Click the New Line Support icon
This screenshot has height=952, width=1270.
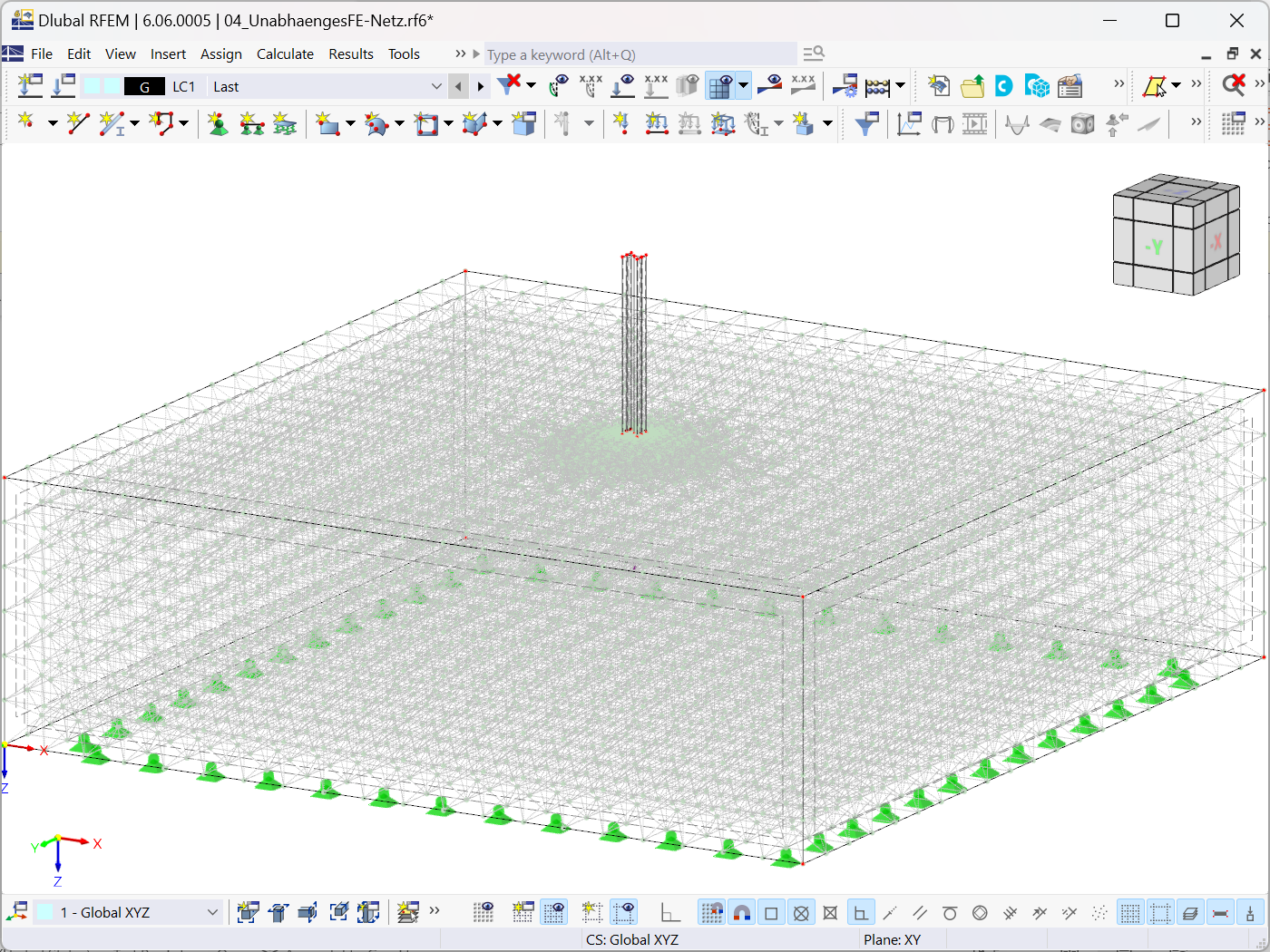point(251,122)
